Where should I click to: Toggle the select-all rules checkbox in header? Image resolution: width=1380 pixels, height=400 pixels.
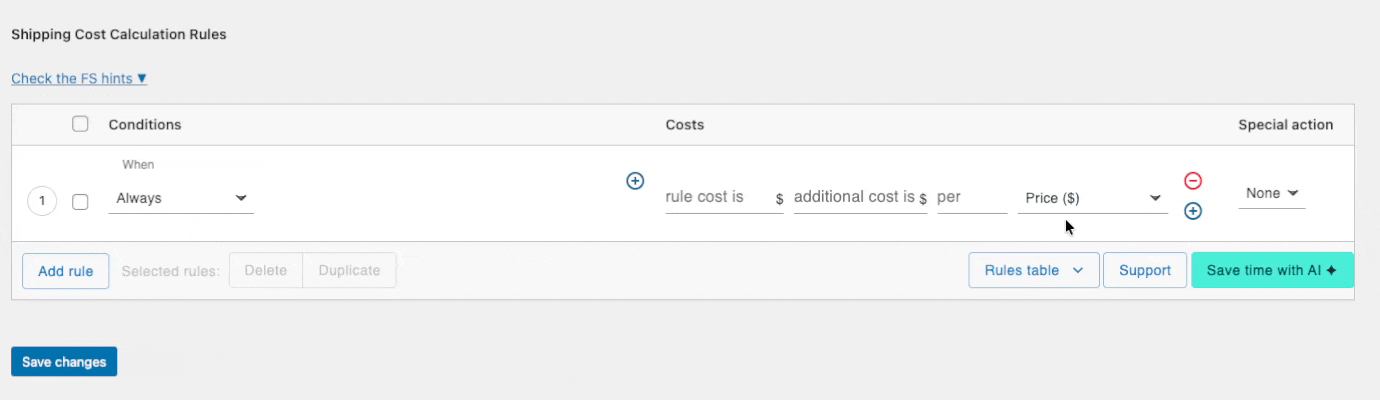(80, 124)
